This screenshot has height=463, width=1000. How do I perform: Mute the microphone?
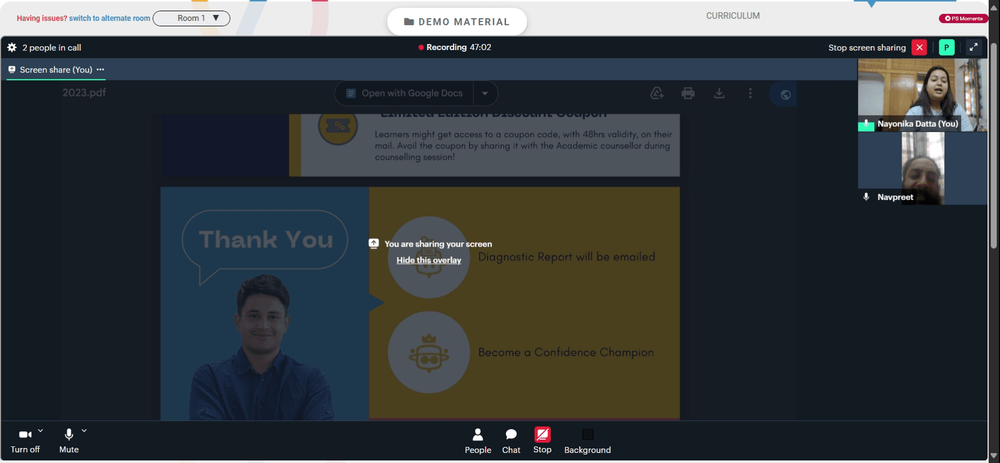tap(69, 440)
